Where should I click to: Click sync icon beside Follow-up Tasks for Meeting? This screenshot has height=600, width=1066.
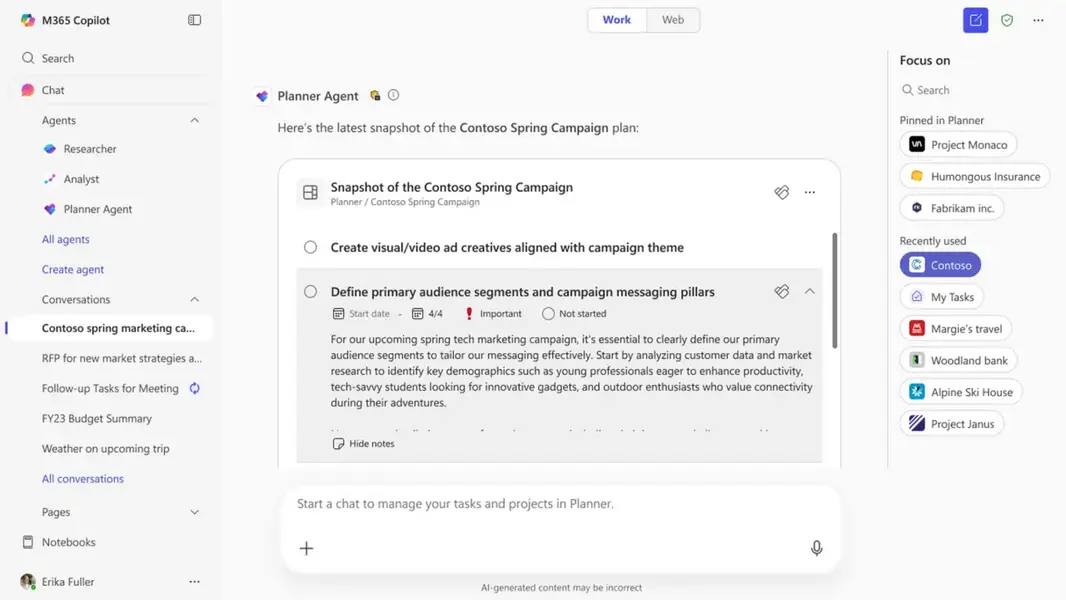pos(194,388)
